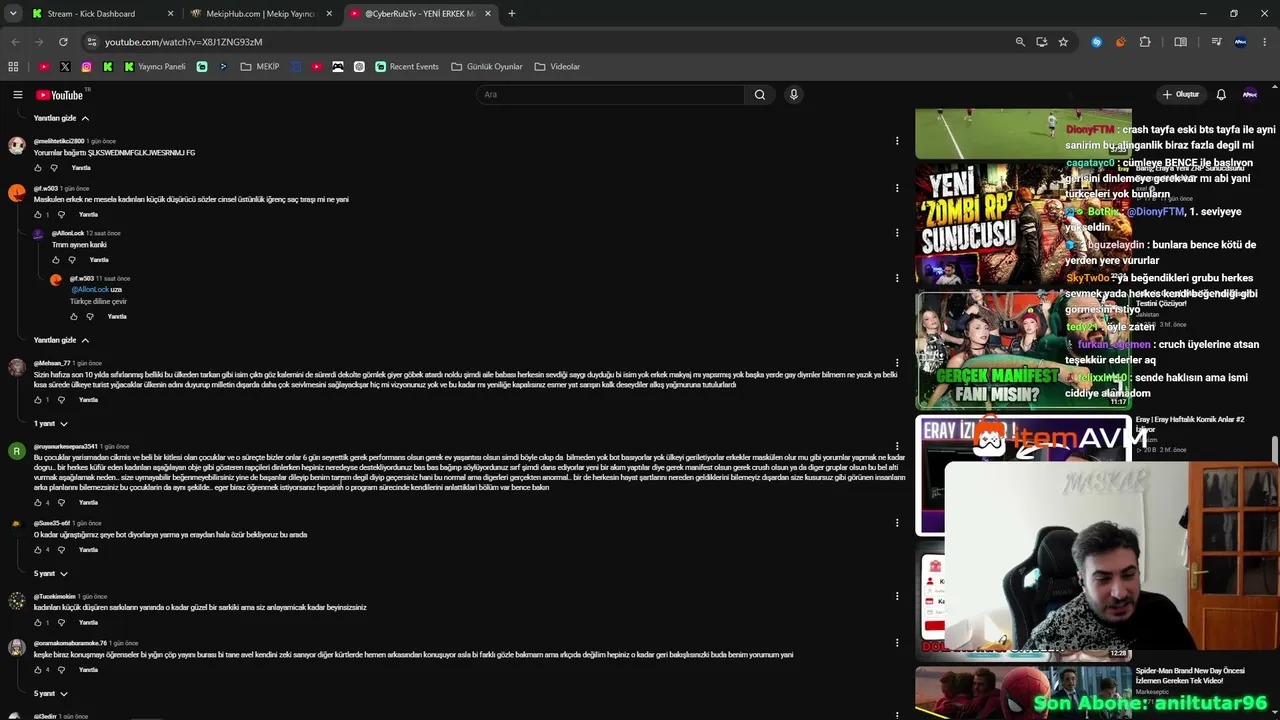Viewport: 1280px width, 720px height.
Task: Open the YouTube guide hamburger menu
Action: (x=17, y=95)
